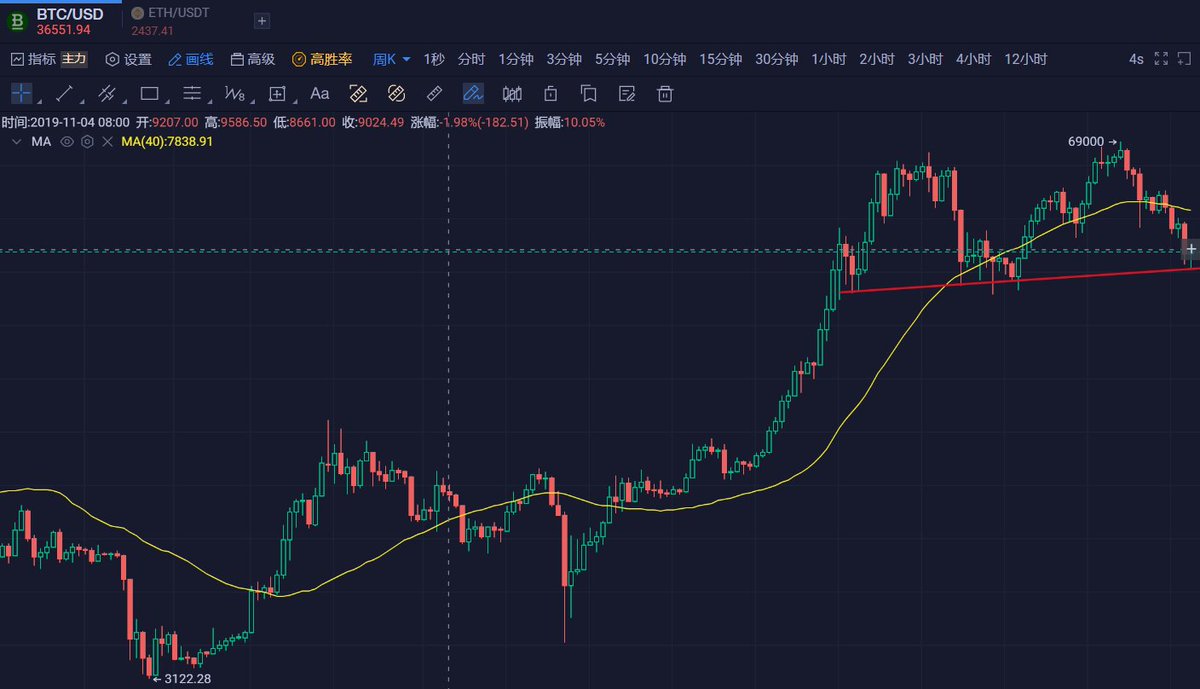The height and width of the screenshot is (689, 1200).
Task: Open the 高级 advanced menu
Action: click(x=252, y=59)
